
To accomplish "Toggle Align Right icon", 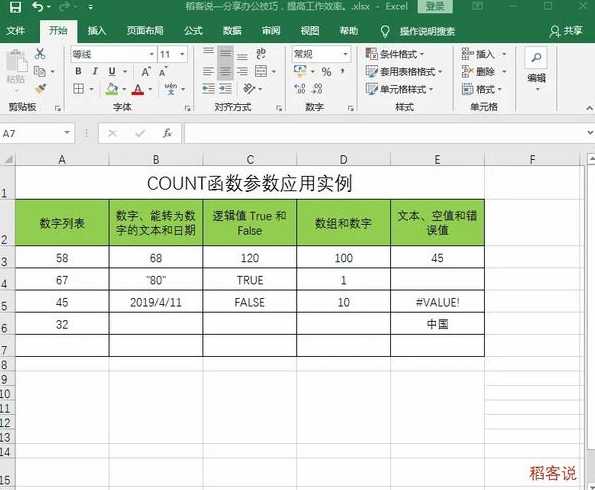I will [x=242, y=71].
